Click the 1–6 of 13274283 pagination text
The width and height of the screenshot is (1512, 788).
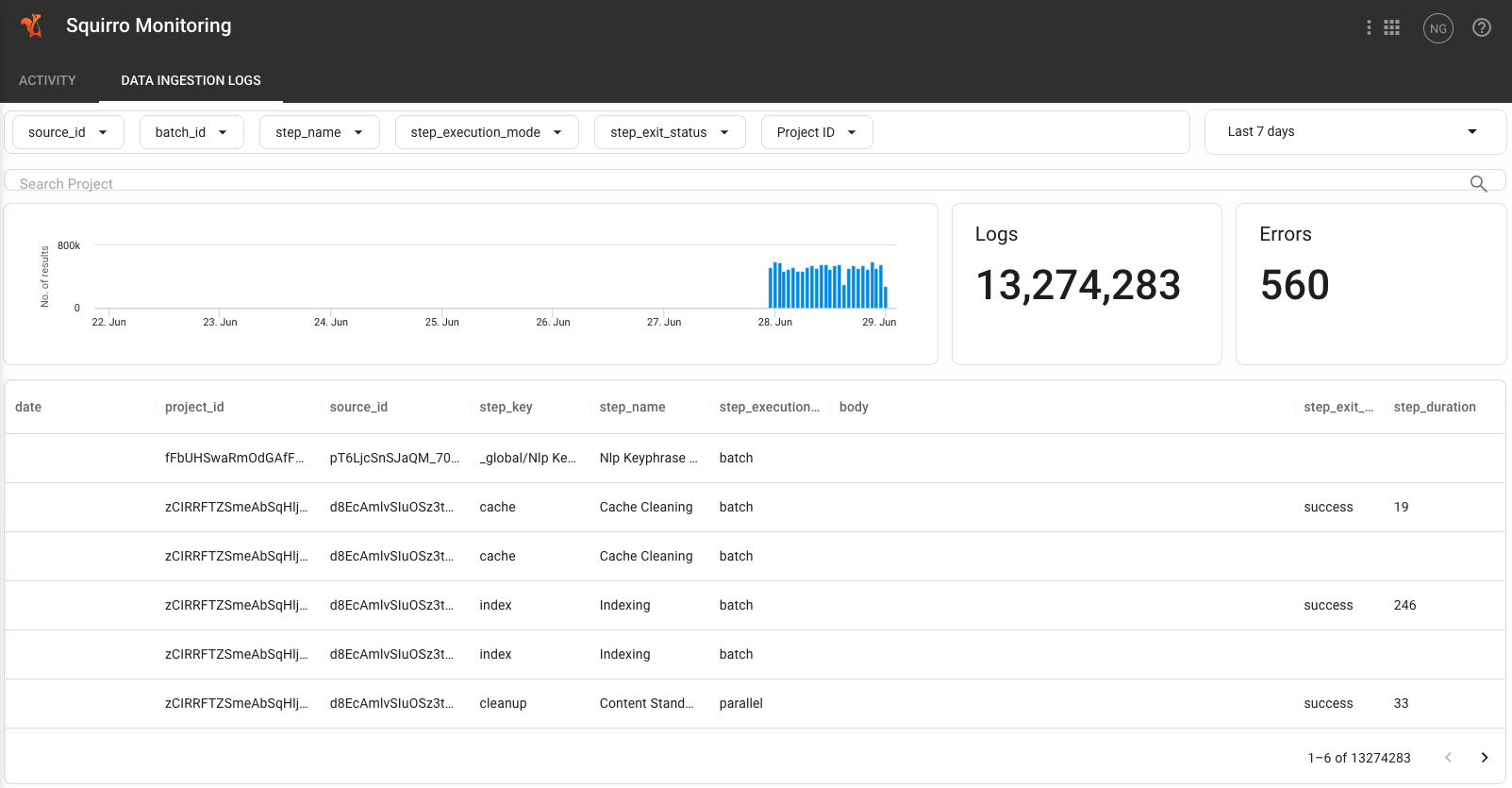click(1359, 758)
